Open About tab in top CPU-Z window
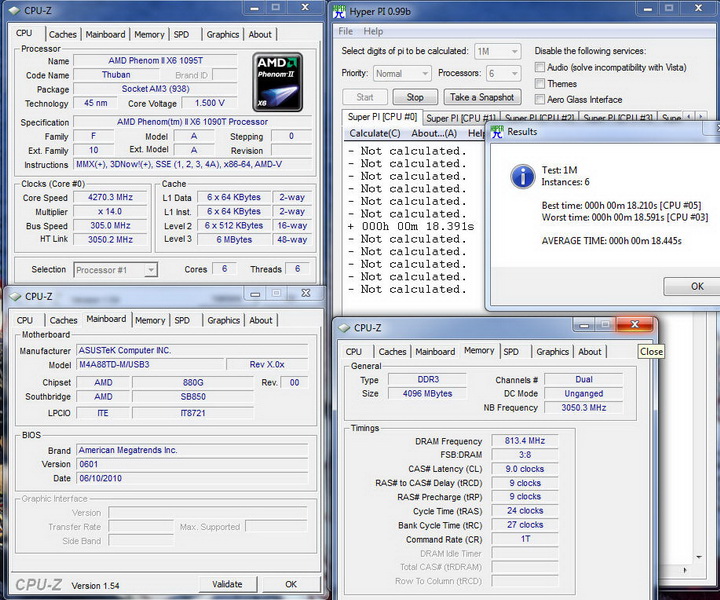Image resolution: width=720 pixels, height=600 pixels. coord(260,34)
